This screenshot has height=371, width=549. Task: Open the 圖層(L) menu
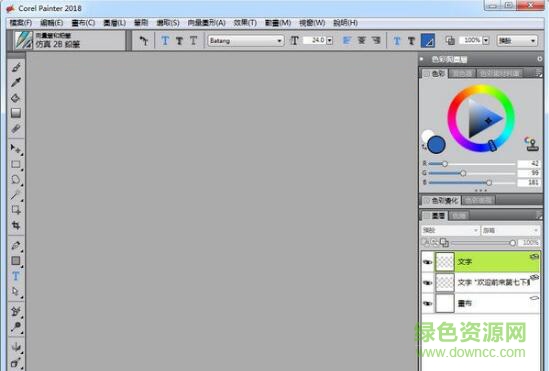point(114,23)
